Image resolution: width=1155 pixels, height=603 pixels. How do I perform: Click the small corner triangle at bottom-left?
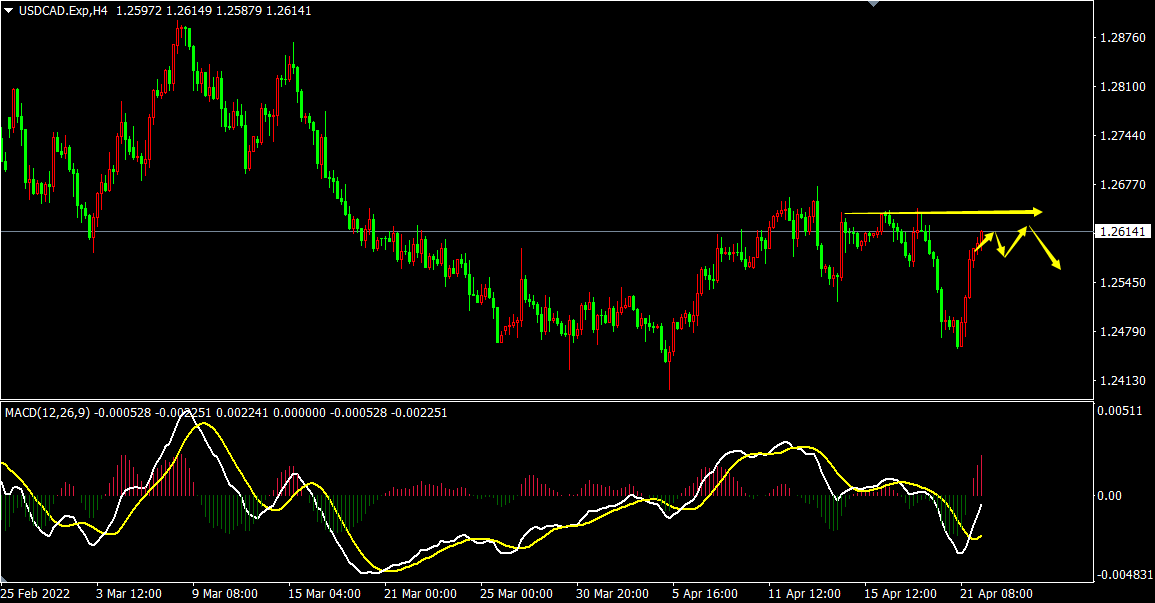[4, 578]
